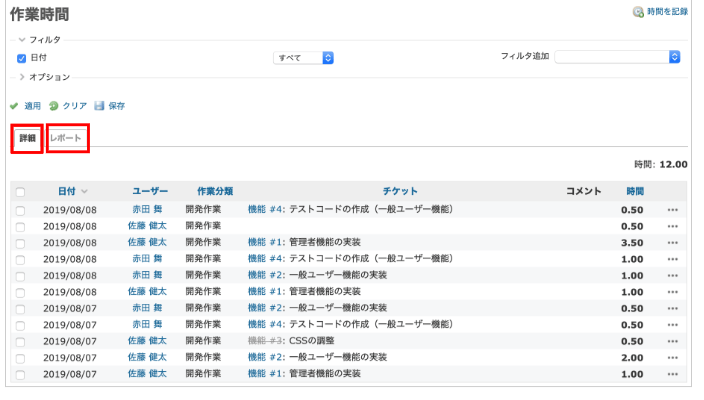Select the checkbox for the 3.50 hour row
The image size is (704, 400).
coord(20,242)
